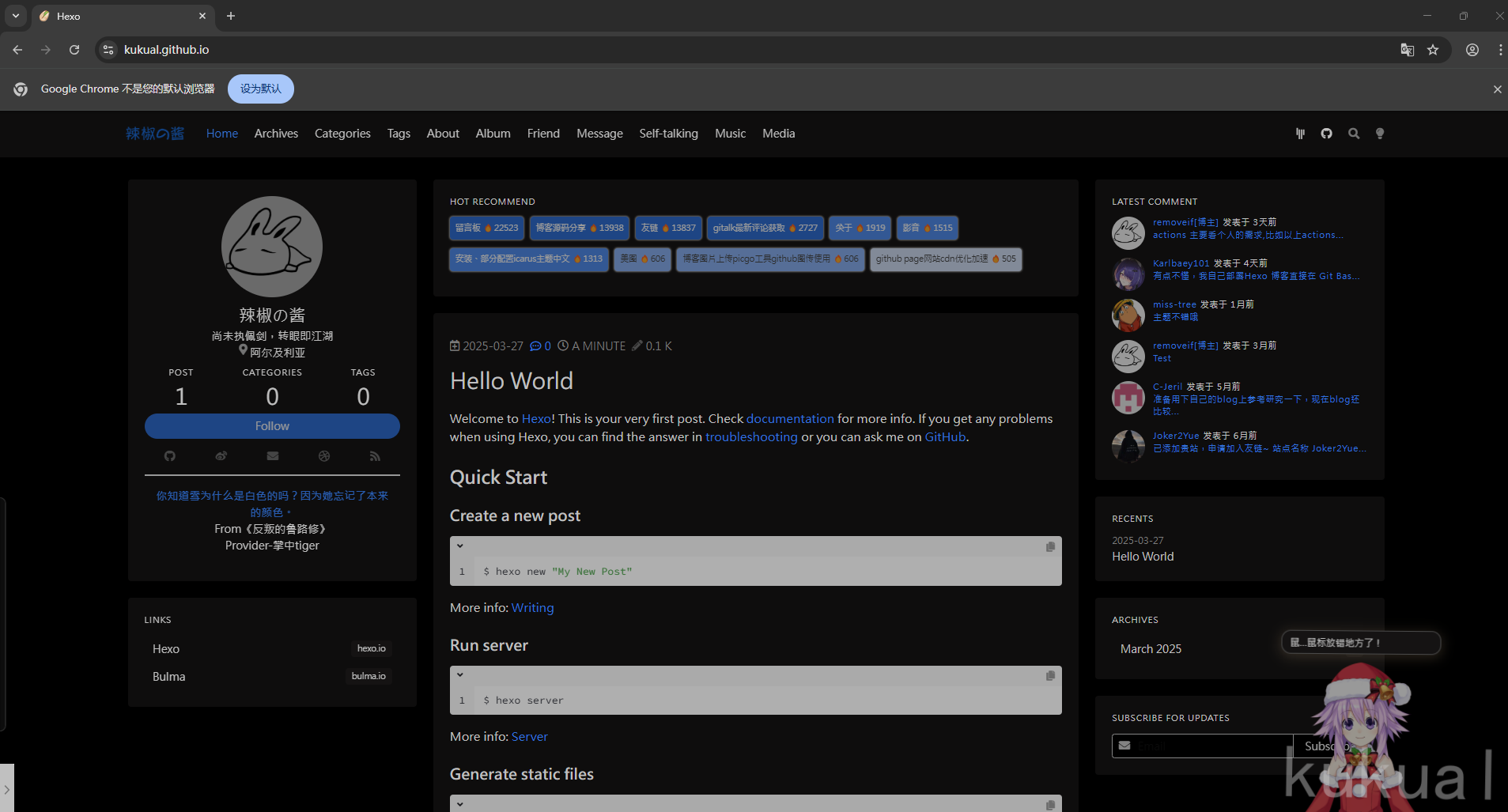
Task: Click the 设为默认 button
Action: (x=261, y=89)
